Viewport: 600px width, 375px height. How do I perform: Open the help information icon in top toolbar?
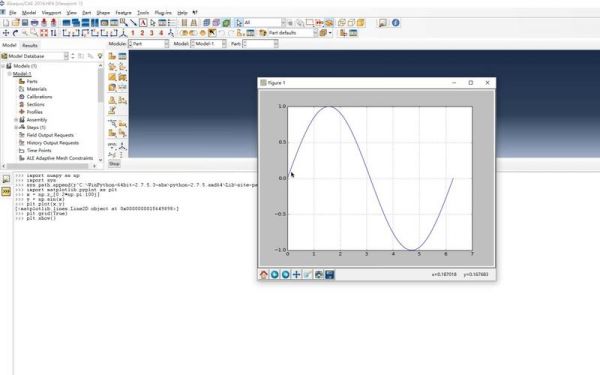click(396, 23)
